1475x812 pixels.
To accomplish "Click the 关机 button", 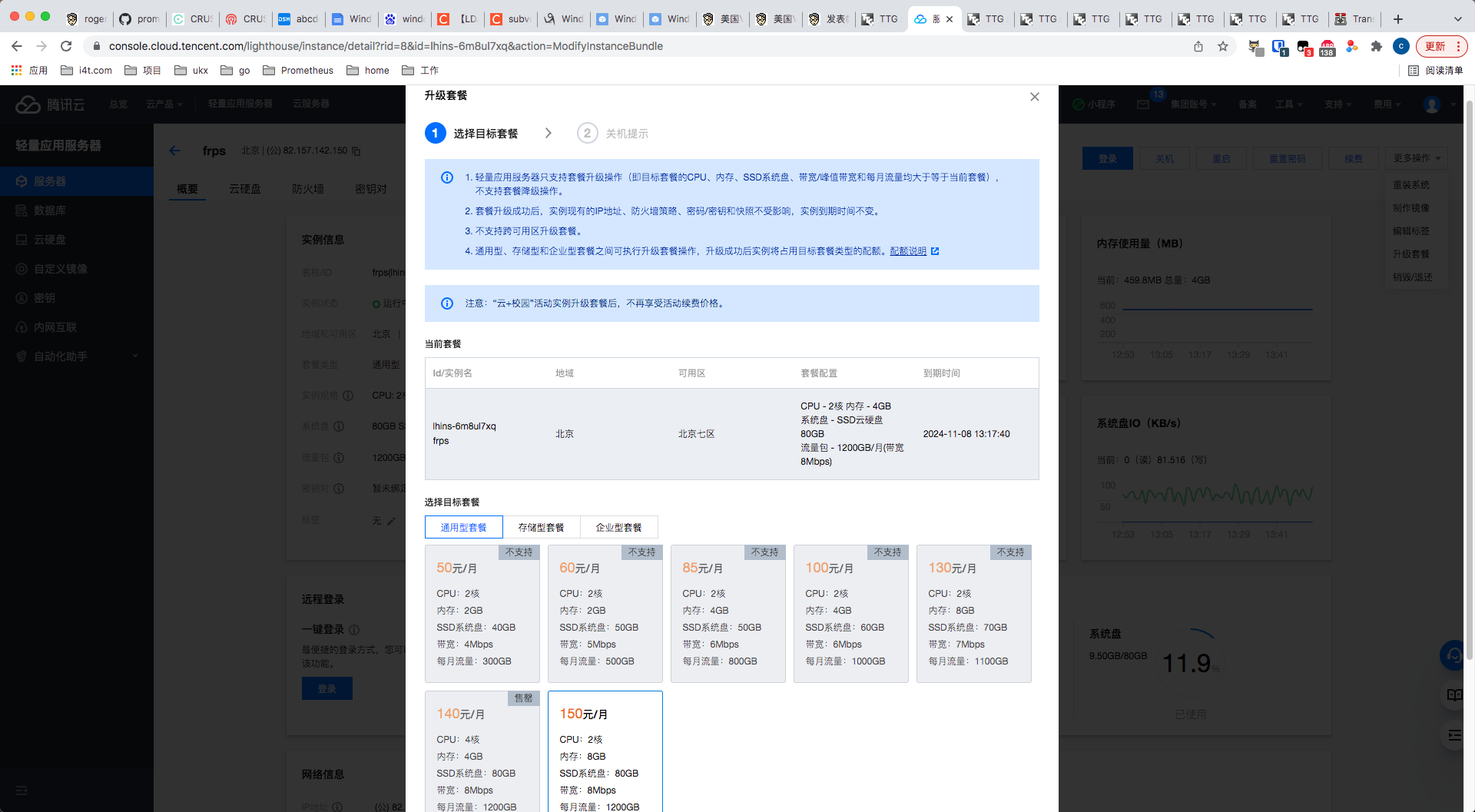I will click(1165, 158).
